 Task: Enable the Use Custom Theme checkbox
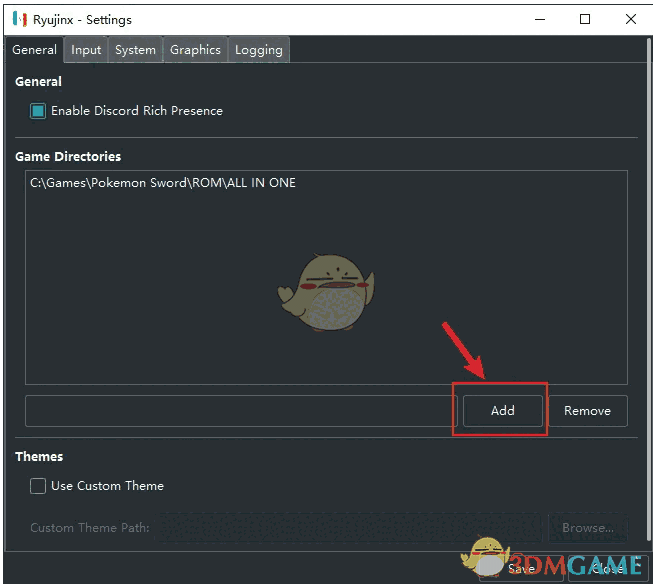(x=38, y=486)
